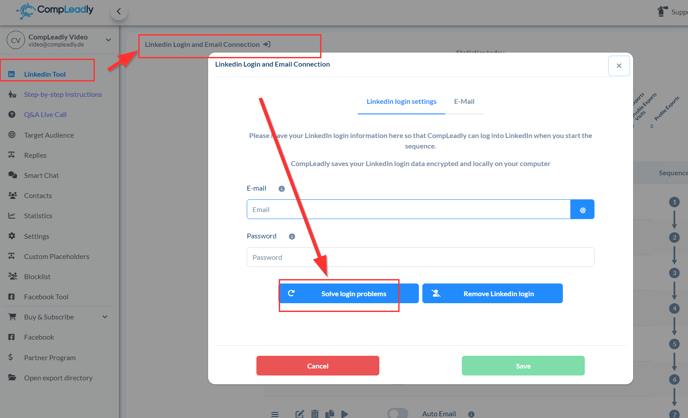Open Step-by-step instructions link in sidebar

[x=63, y=95]
